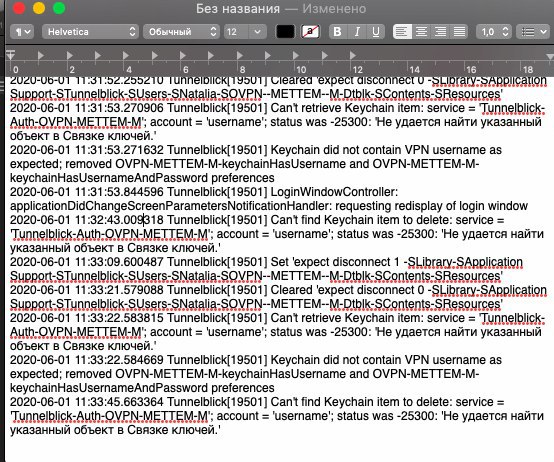Viewport: 554px width, 462px height.
Task: Click tab stop marker just before ruler mark 12
Action: coord(353,55)
